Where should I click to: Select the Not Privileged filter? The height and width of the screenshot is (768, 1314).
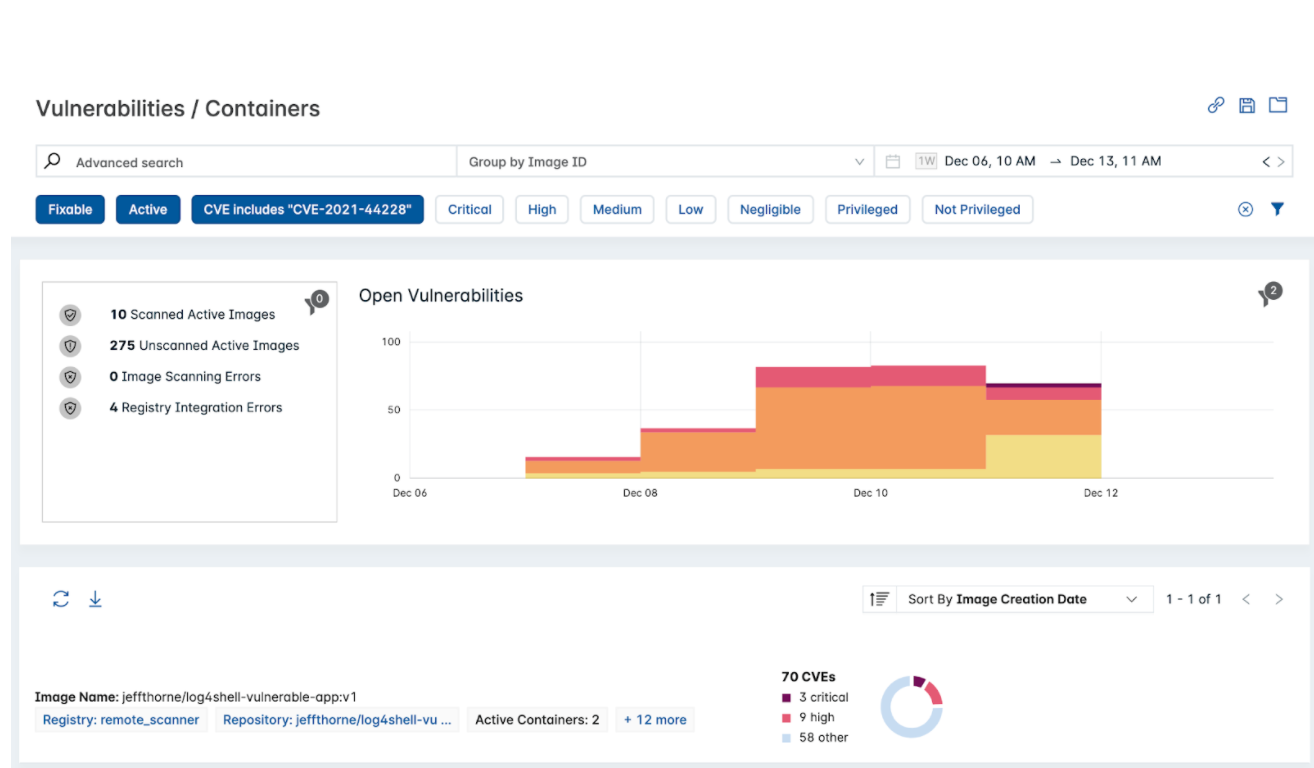pos(977,209)
